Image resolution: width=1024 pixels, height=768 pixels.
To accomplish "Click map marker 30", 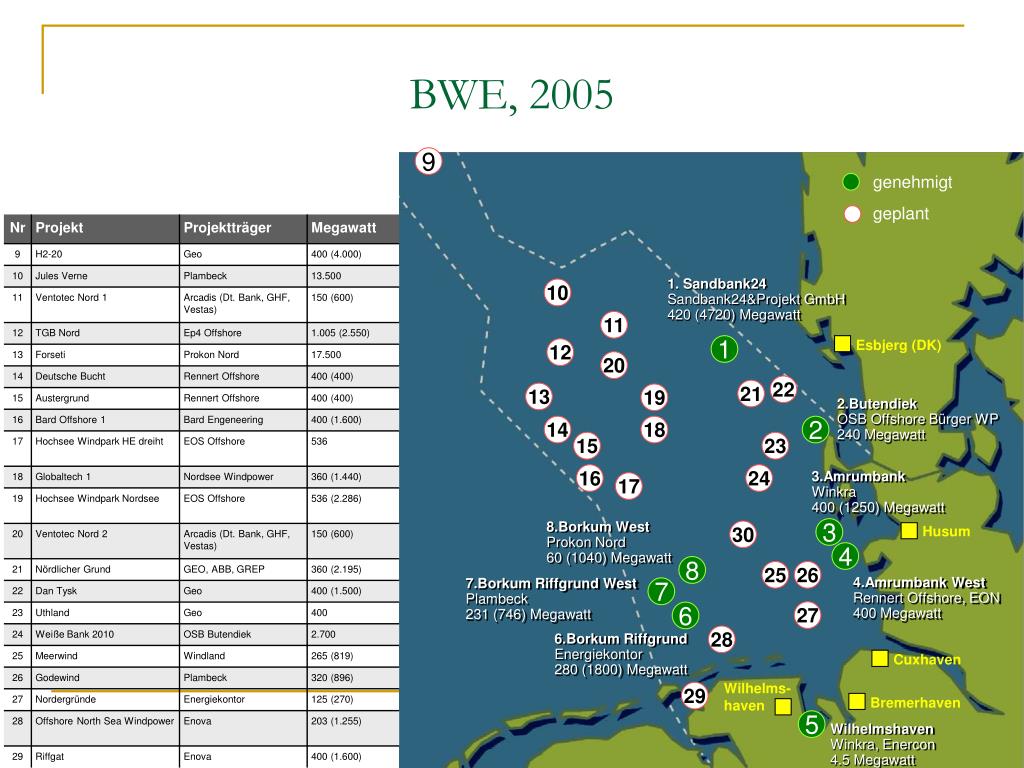I will pos(743,534).
